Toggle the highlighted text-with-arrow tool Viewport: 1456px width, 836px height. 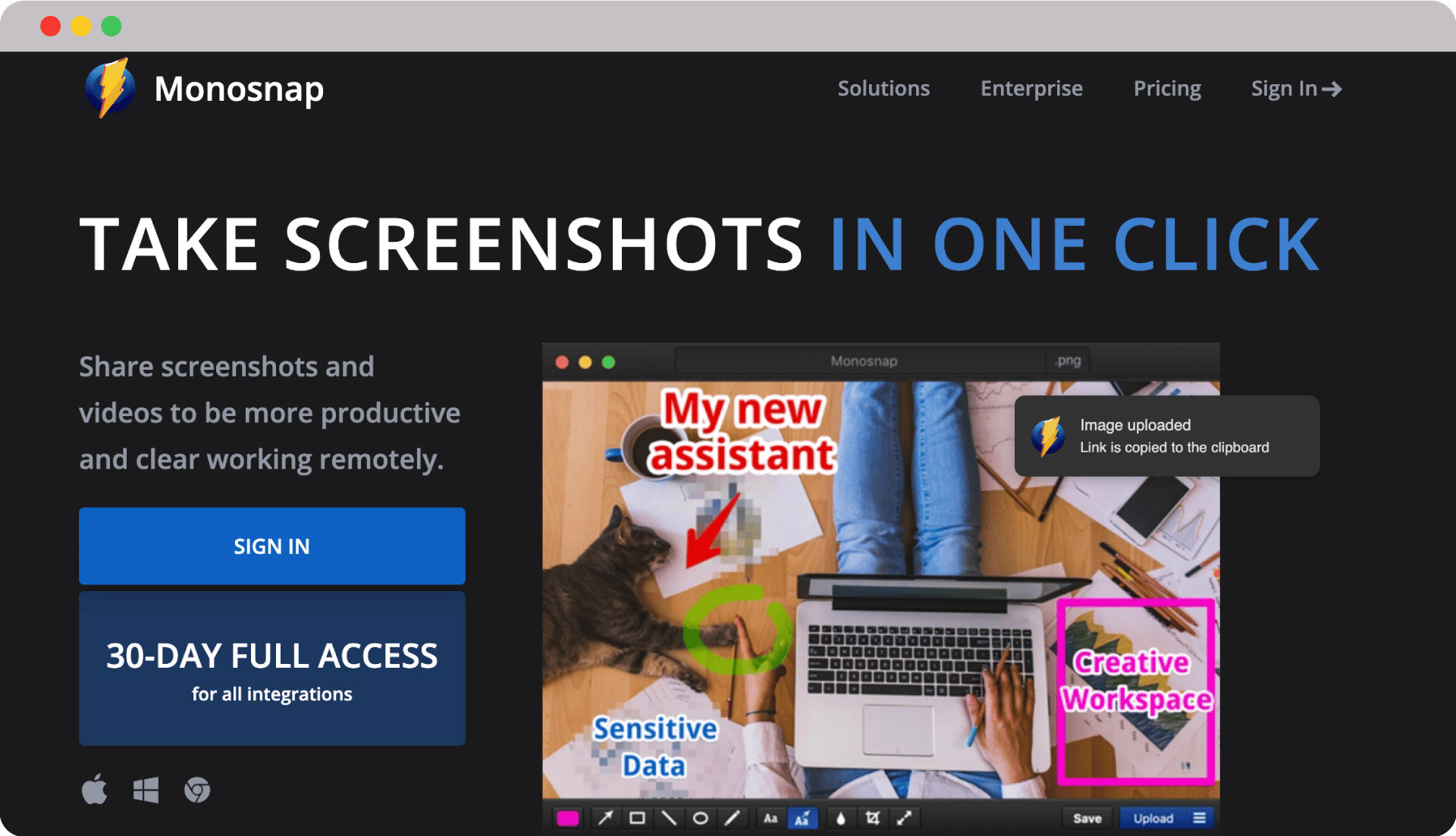point(802,818)
